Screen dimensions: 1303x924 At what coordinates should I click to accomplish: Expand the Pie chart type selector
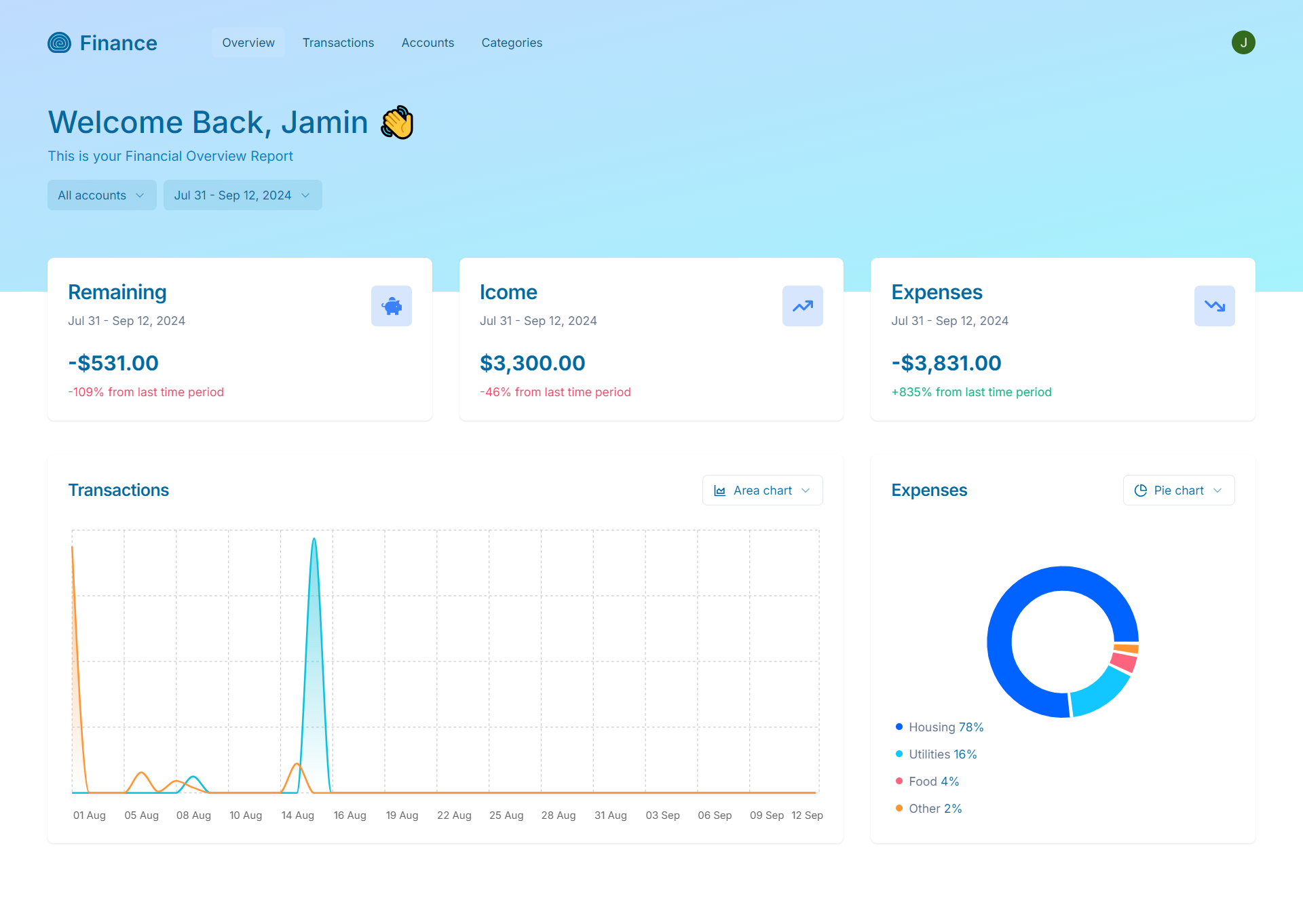coord(1179,490)
